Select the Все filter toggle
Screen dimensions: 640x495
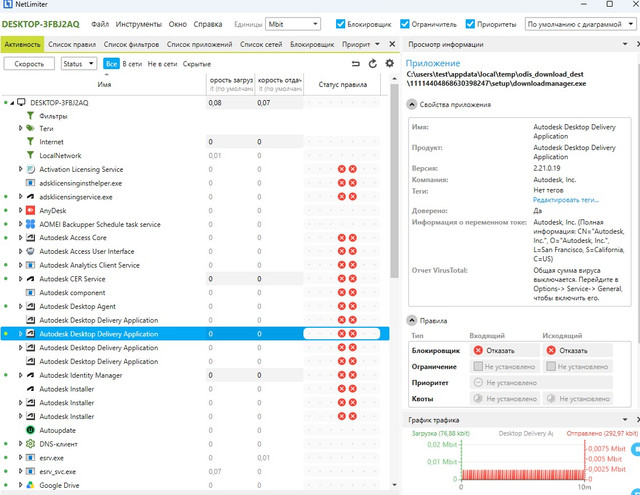click(x=111, y=64)
